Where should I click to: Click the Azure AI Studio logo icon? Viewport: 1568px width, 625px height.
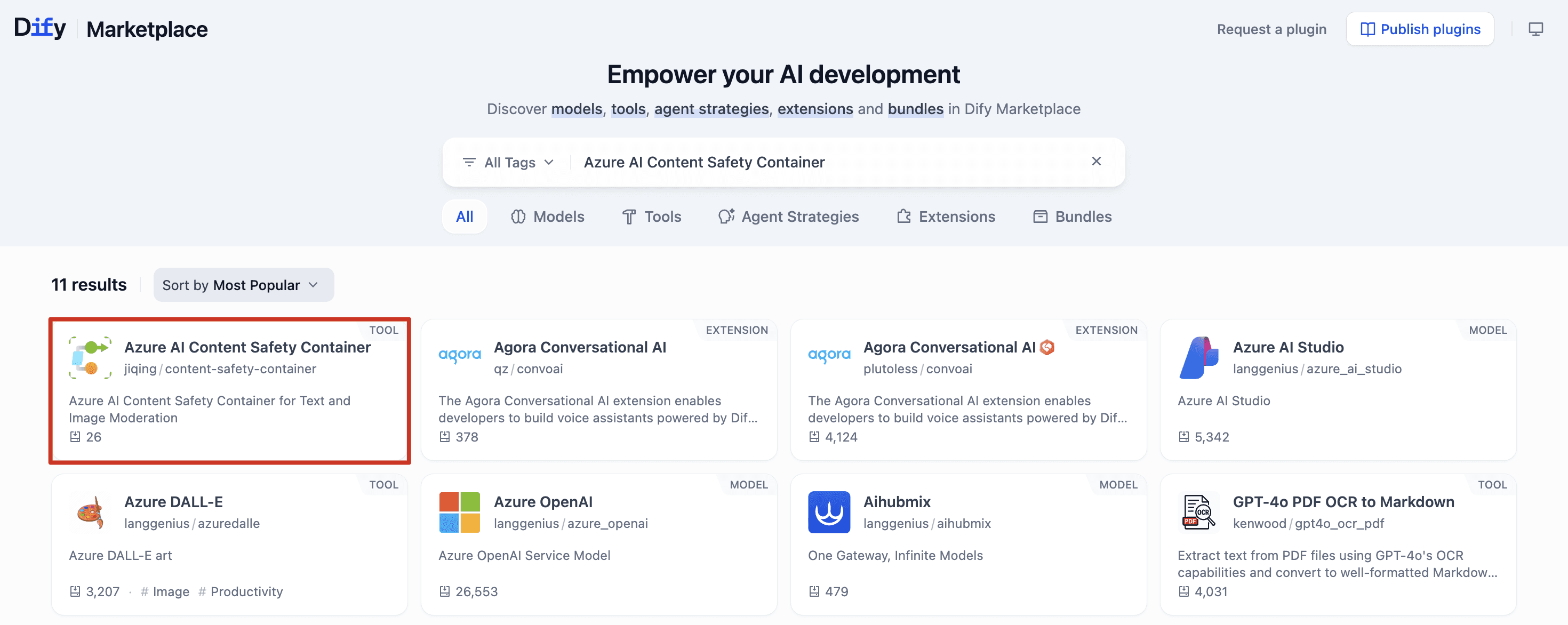tap(1198, 358)
